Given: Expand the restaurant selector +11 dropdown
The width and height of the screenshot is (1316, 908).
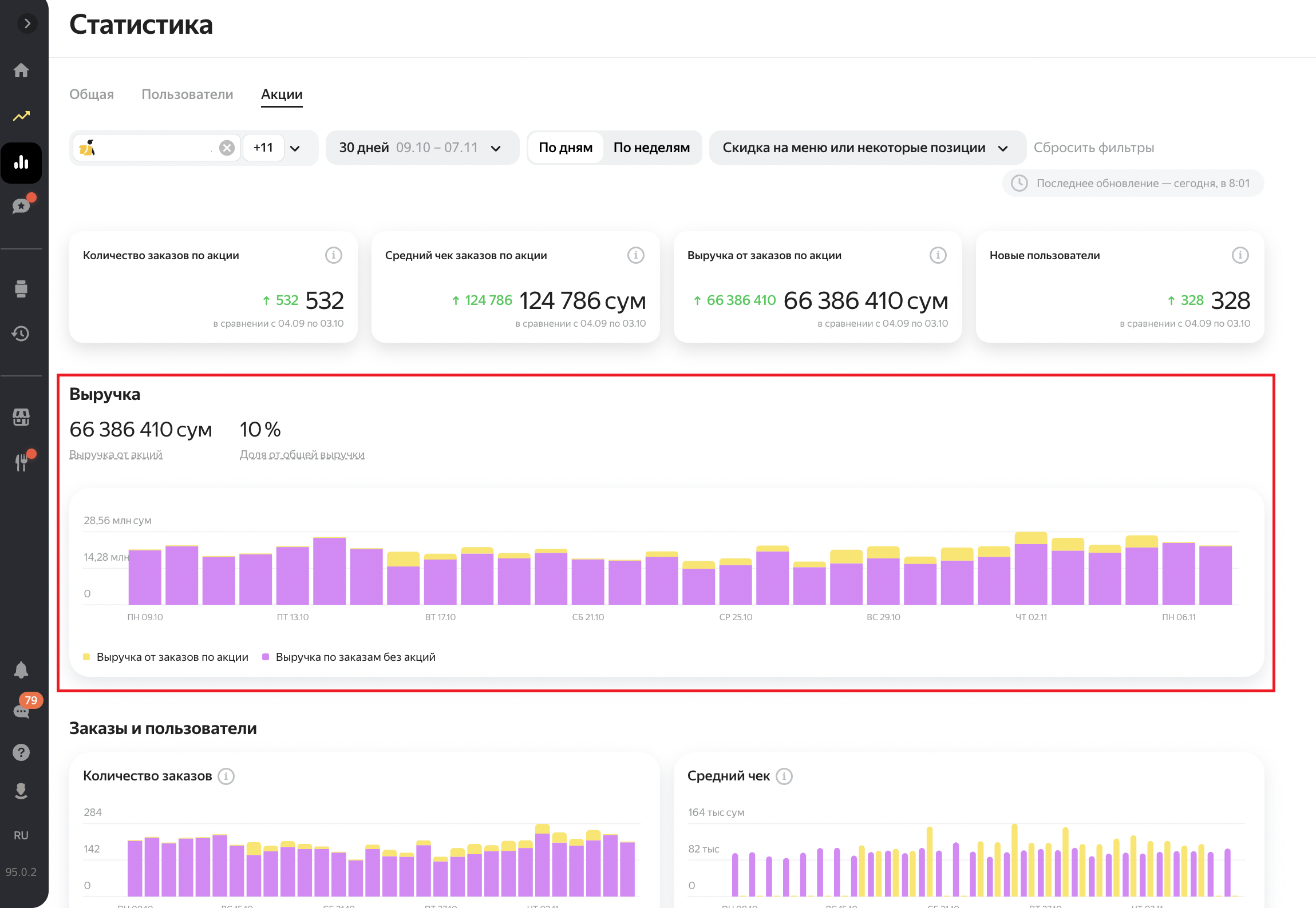Looking at the screenshot, I should pyautogui.click(x=295, y=148).
